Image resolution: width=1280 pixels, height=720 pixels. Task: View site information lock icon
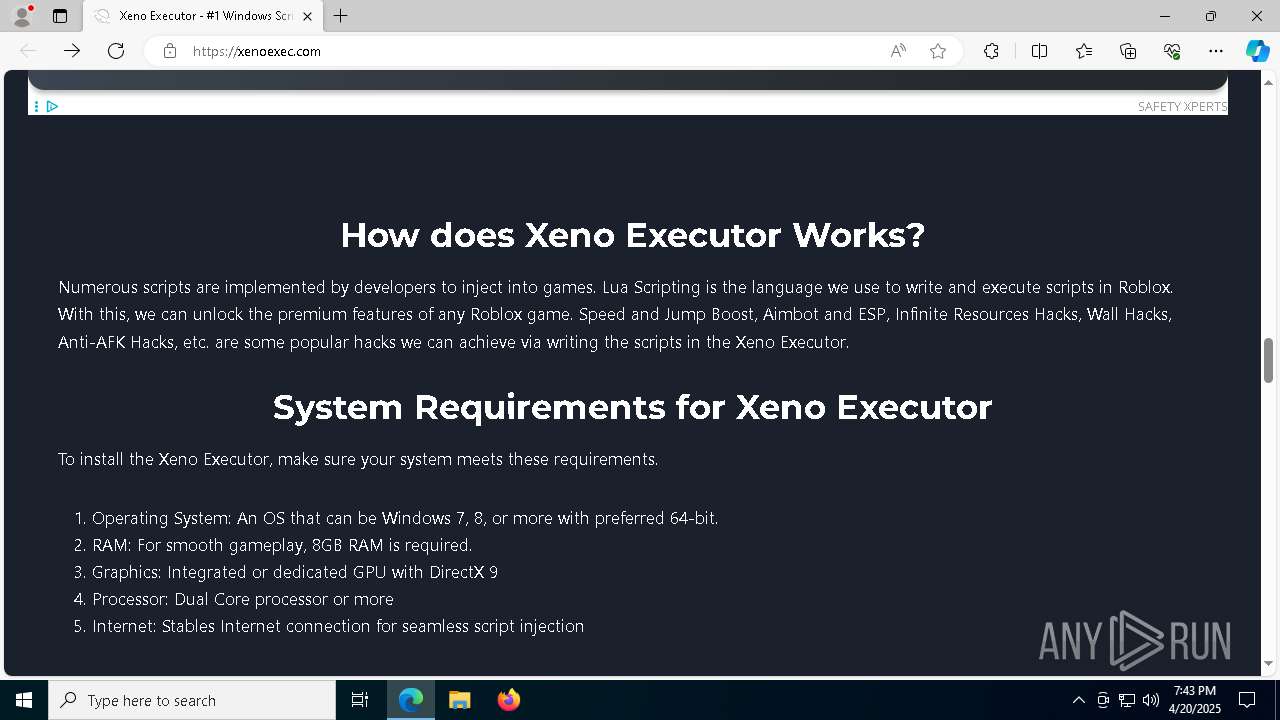(x=170, y=51)
